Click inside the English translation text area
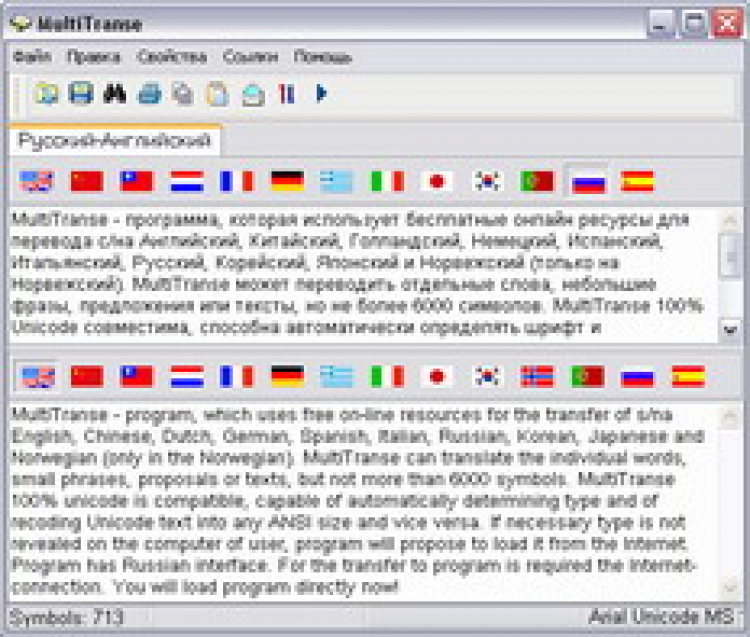 [x=364, y=501]
